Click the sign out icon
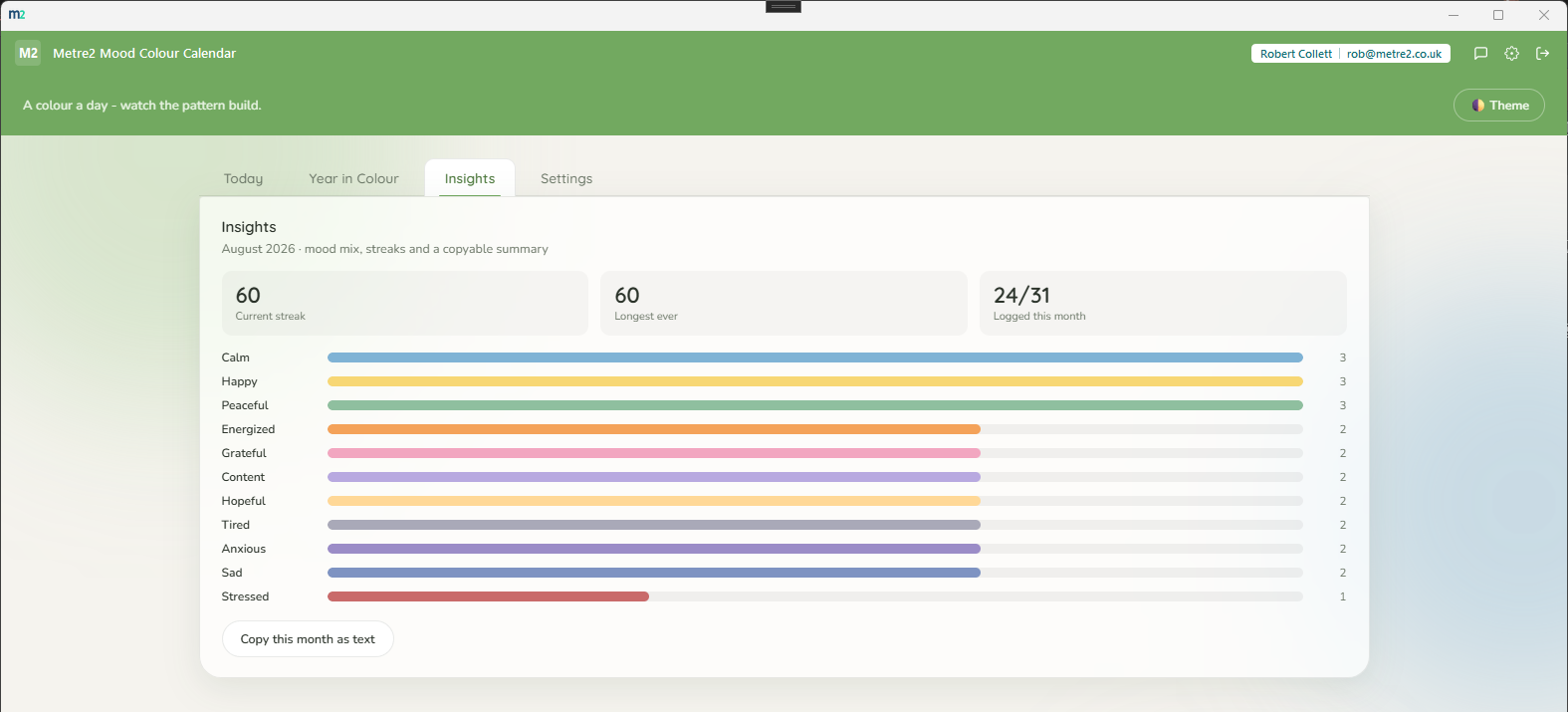 click(x=1542, y=54)
